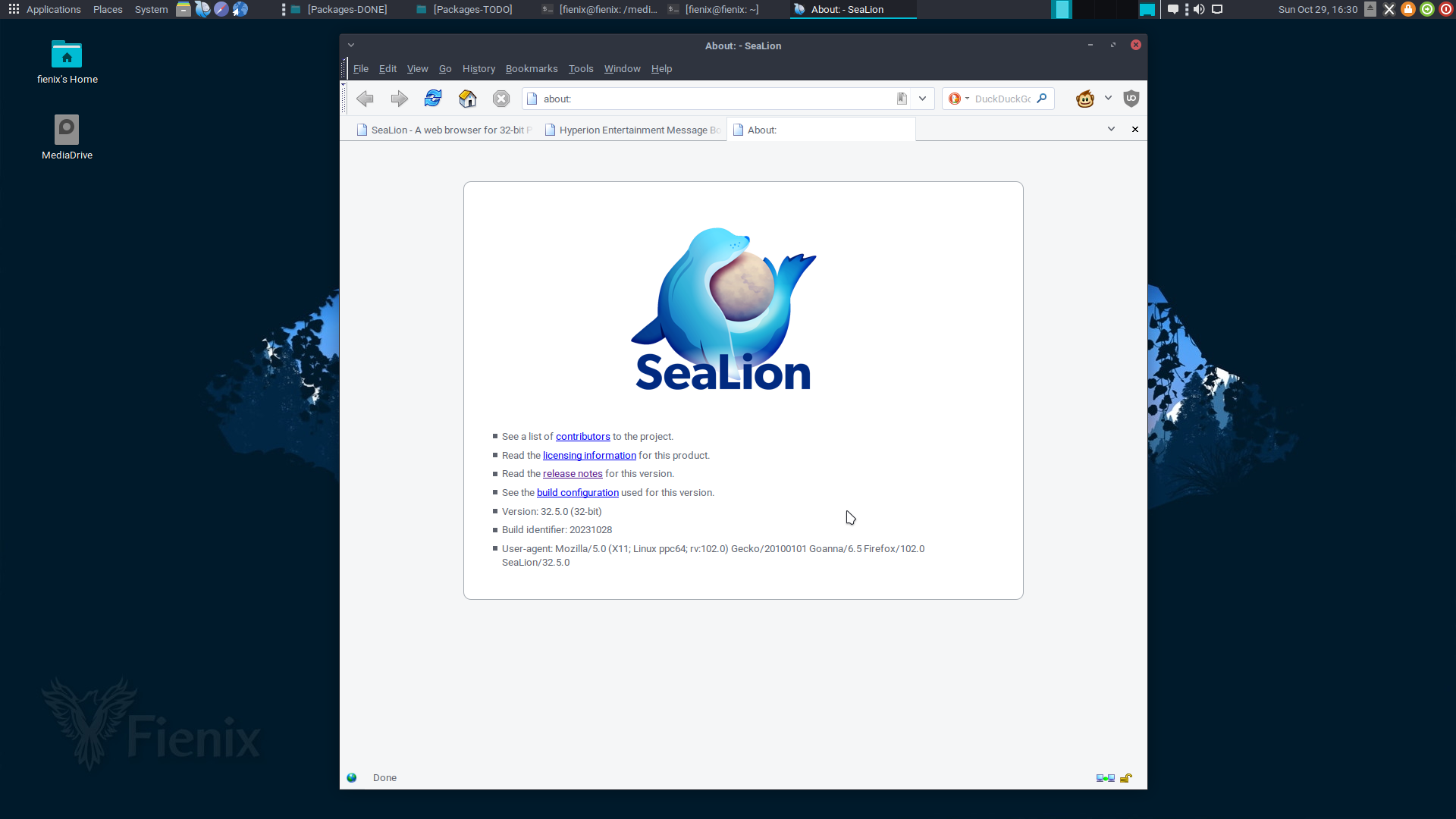Screen dimensions: 1456x819
Task: Open the contributors link
Action: click(582, 437)
